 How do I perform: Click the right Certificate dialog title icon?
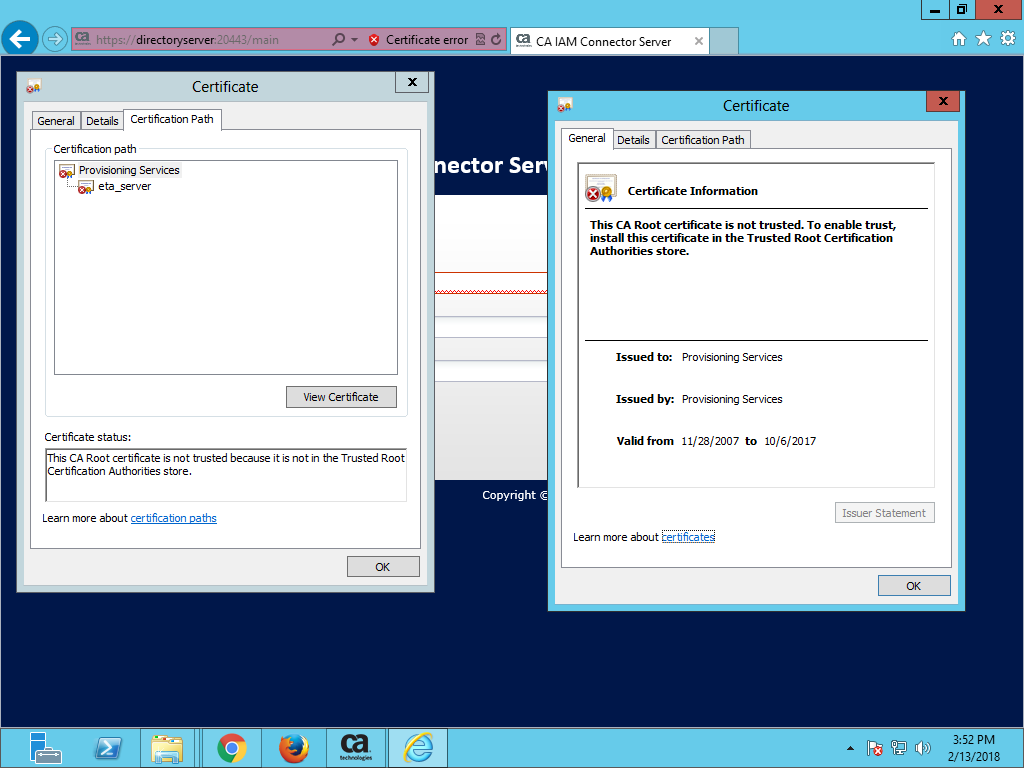pos(564,104)
